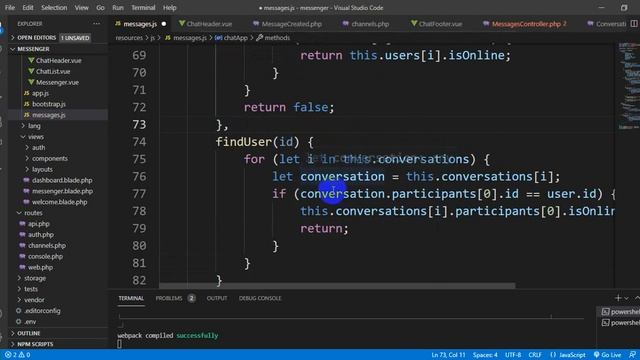The height and width of the screenshot is (360, 640).
Task: Select the Terminal panel tab
Action: pos(131,298)
